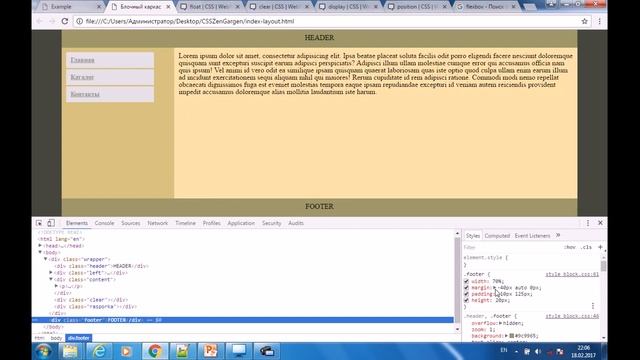Toggle the .cls class editor button
640x360 pixels.
coord(586,247)
